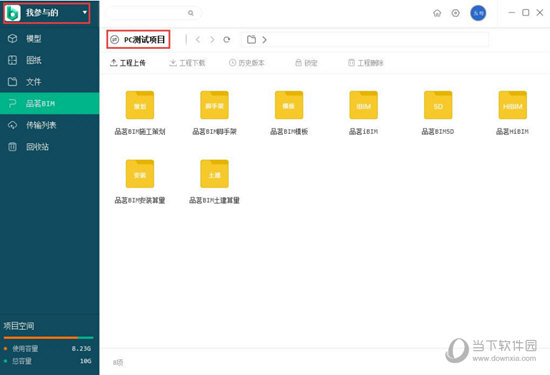Open the 图纸 sidebar section
The height and width of the screenshot is (375, 550).
(49, 60)
